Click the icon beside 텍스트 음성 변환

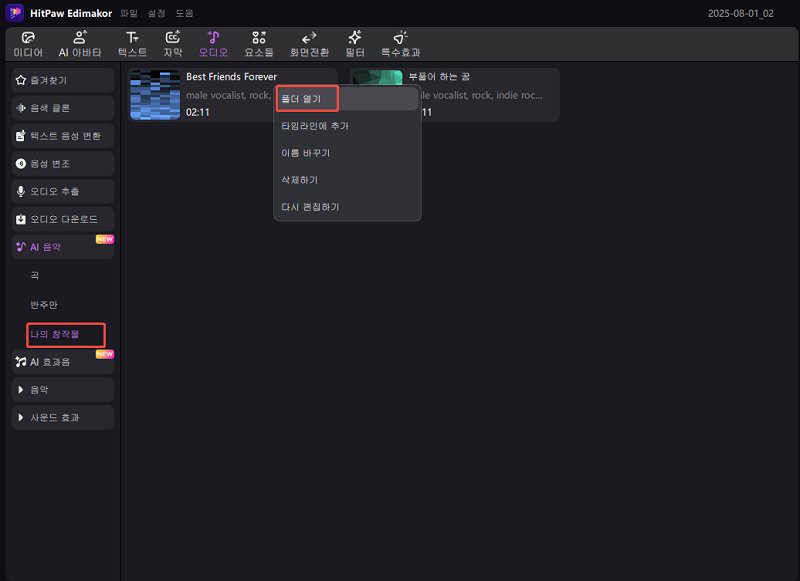[x=20, y=136]
